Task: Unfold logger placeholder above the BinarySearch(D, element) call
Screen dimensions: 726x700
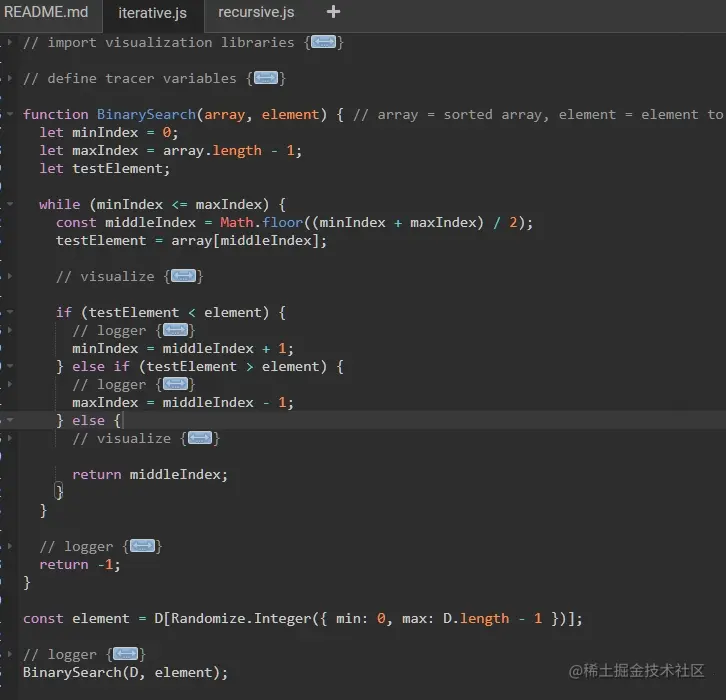Action: [x=126, y=654]
